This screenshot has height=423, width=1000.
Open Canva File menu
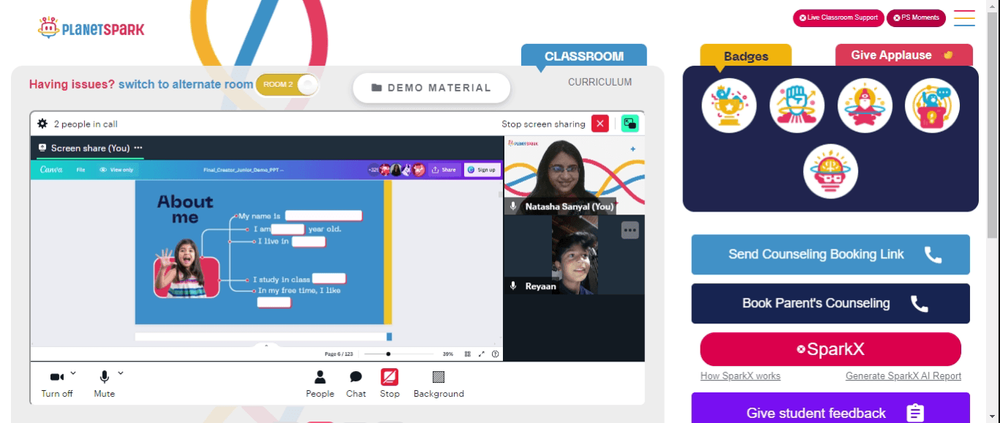pos(81,170)
